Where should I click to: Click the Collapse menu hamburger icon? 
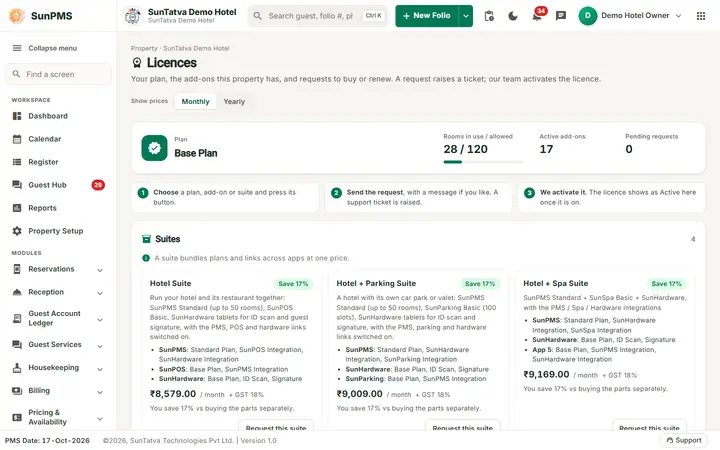17,48
